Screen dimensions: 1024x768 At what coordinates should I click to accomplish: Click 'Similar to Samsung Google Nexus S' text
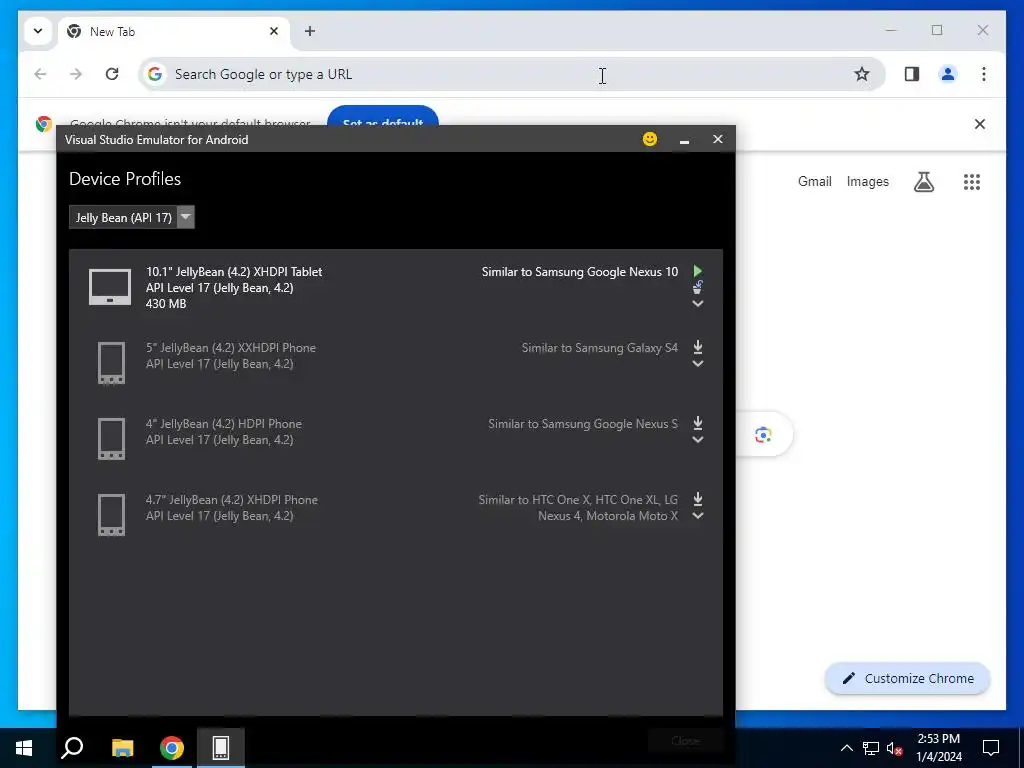coord(583,424)
